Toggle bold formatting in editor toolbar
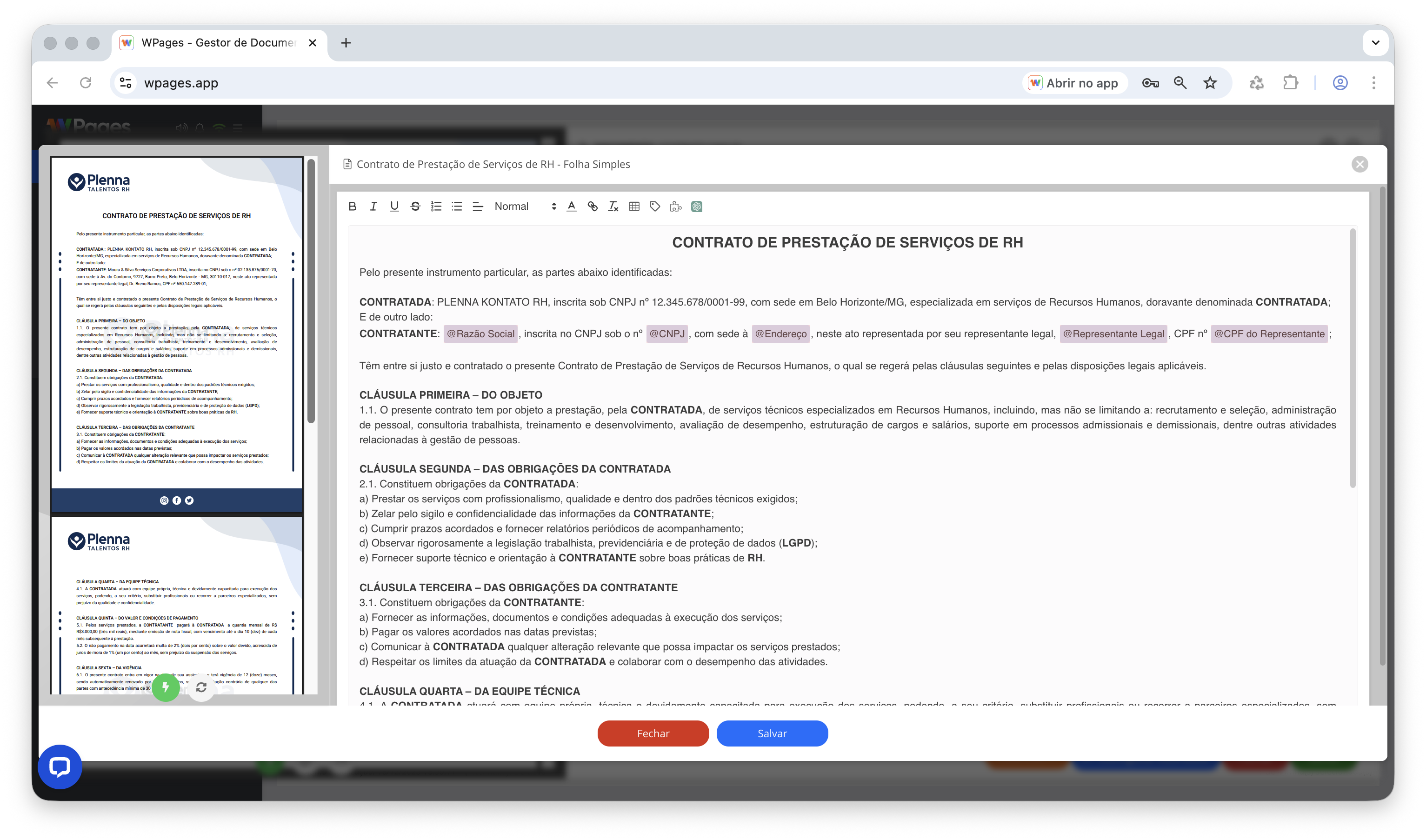Image resolution: width=1426 pixels, height=840 pixels. click(x=353, y=207)
